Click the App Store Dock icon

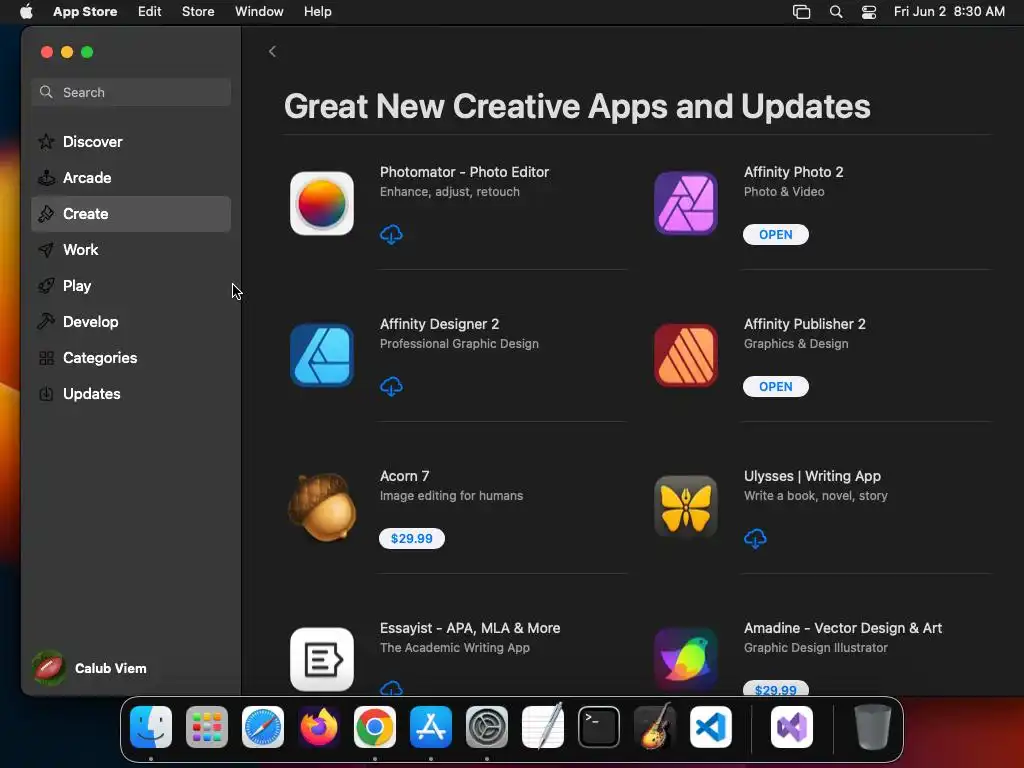coord(431,727)
